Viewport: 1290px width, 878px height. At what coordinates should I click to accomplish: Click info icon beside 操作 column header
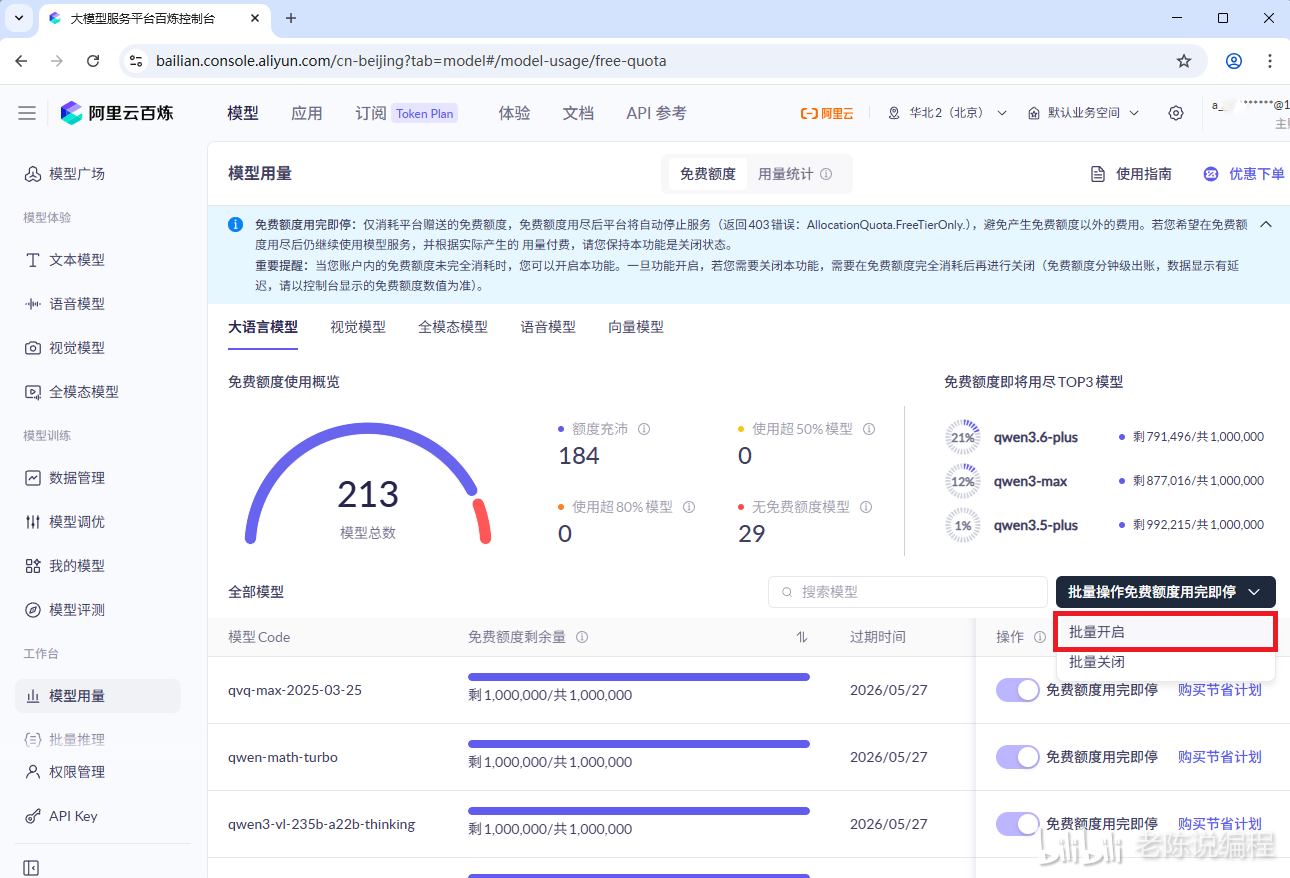(x=1040, y=637)
